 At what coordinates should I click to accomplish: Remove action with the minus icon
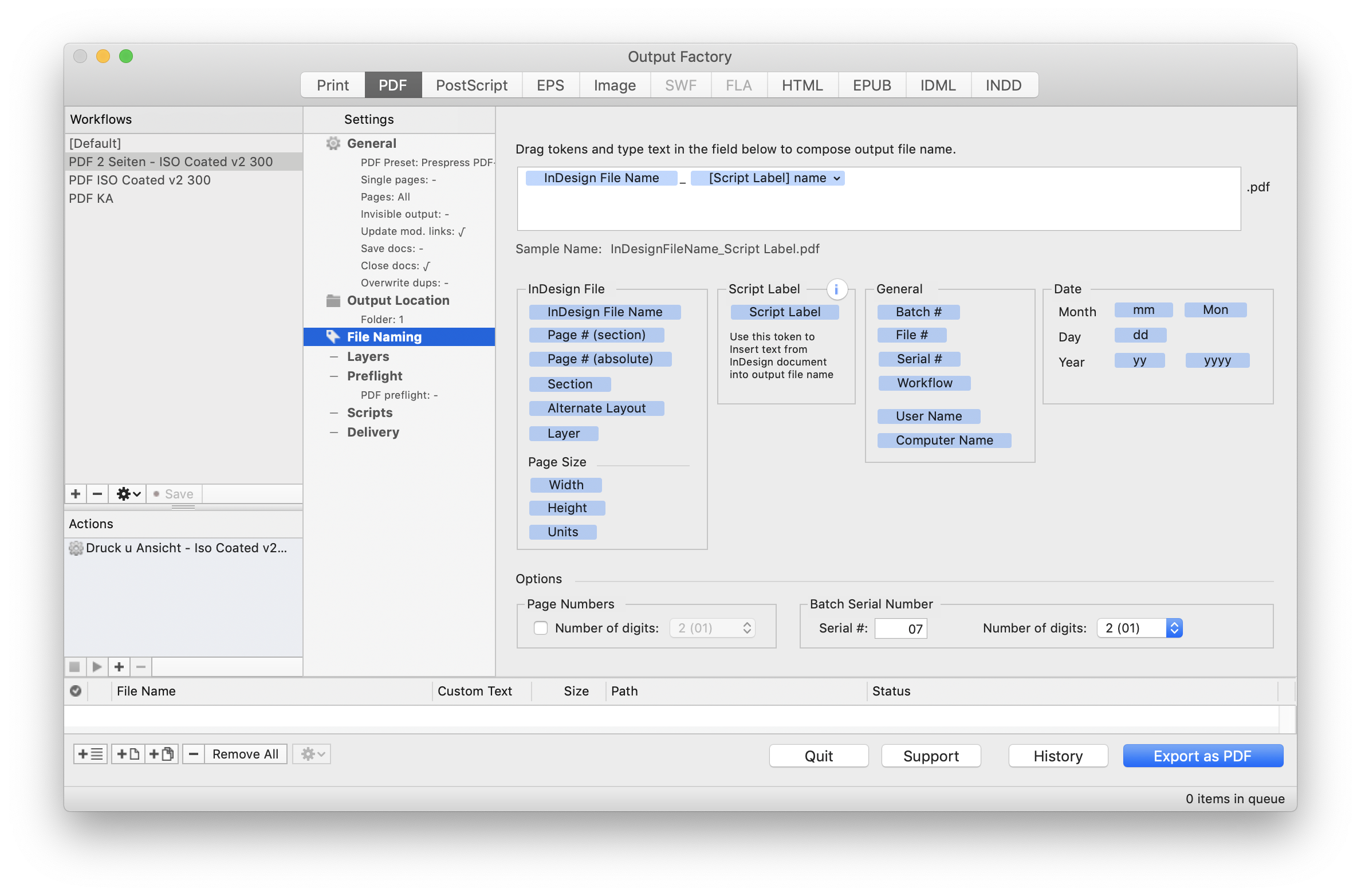pyautogui.click(x=141, y=667)
